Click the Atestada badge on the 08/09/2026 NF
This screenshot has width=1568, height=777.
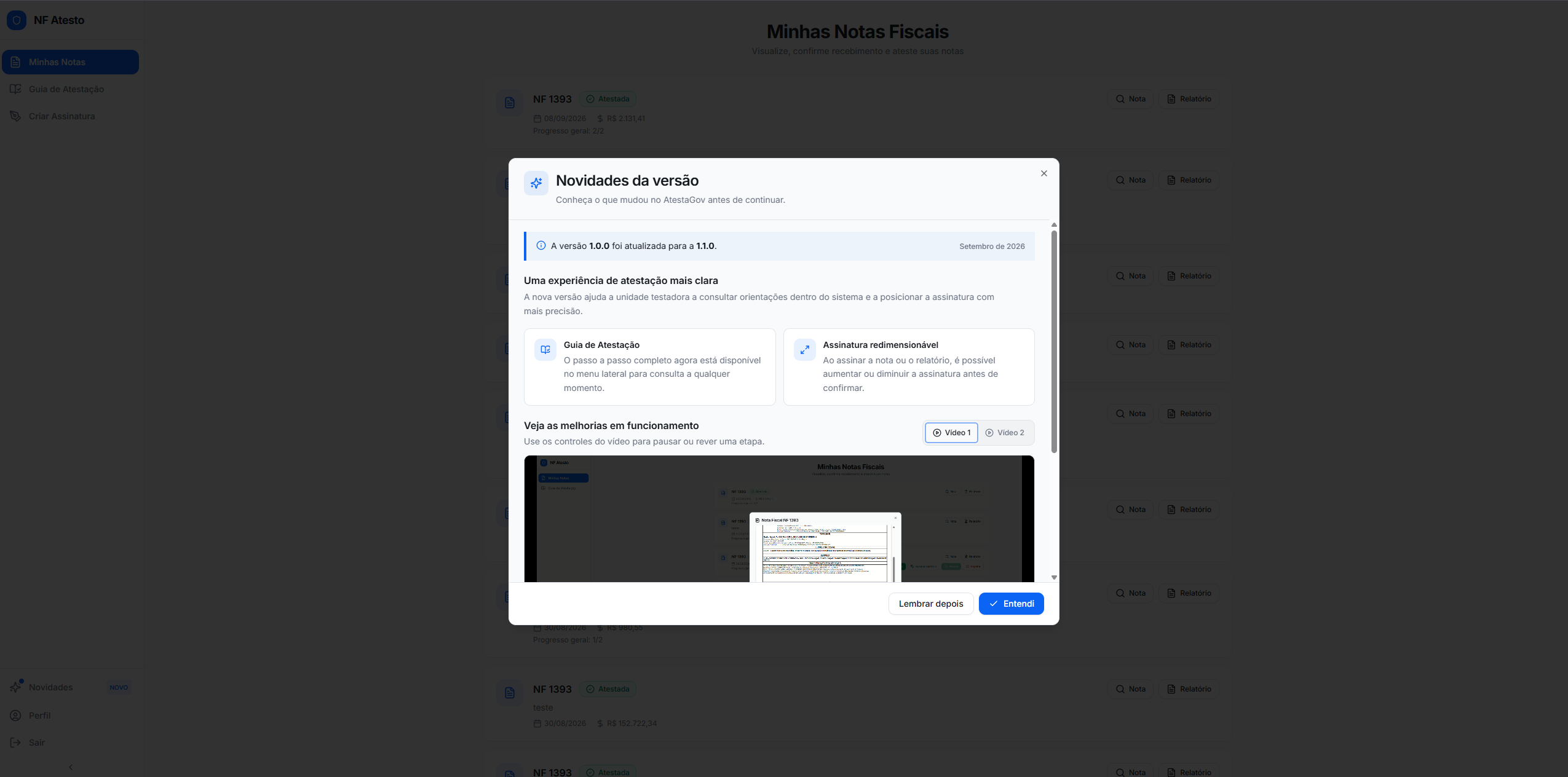[x=608, y=99]
